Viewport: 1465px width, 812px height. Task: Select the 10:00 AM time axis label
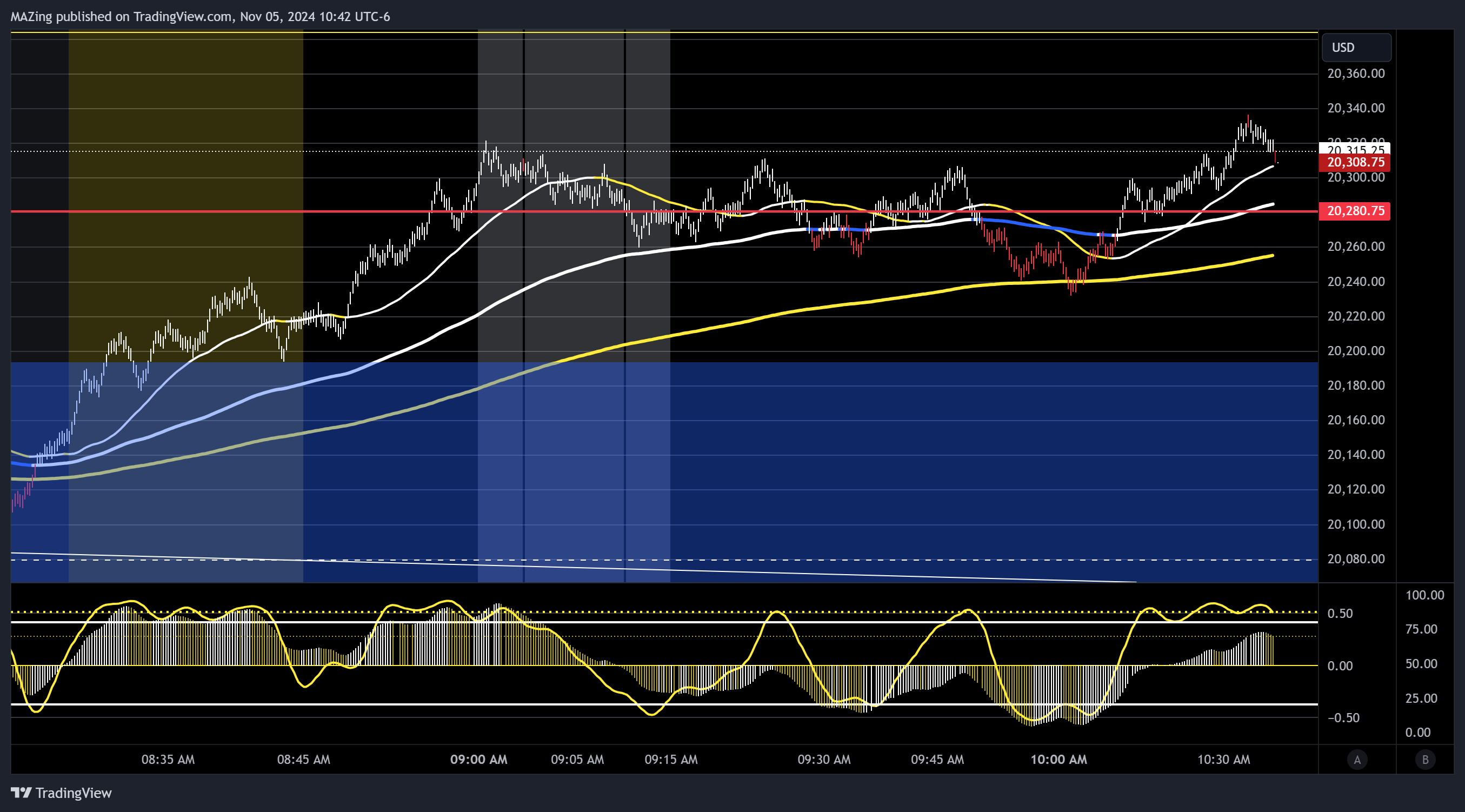point(1058,760)
